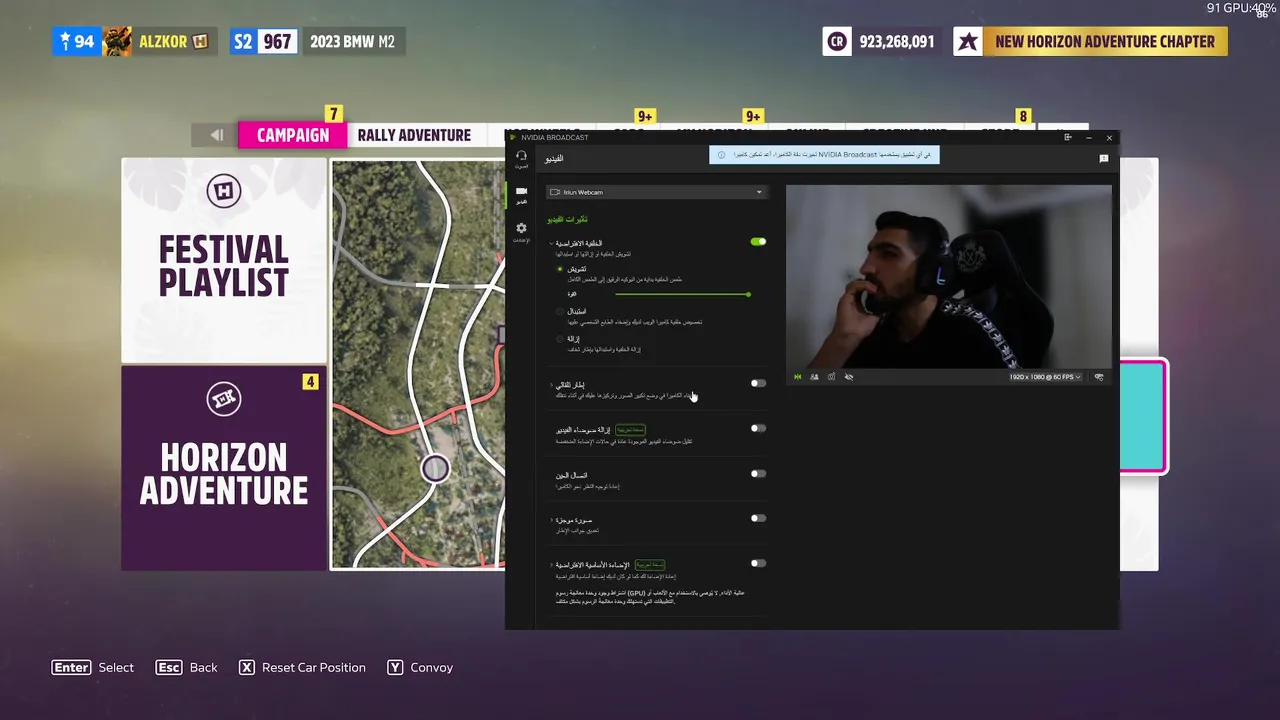This screenshot has height=720, width=1280.
Task: Switch to the Rally Adventure tab
Action: pos(414,135)
